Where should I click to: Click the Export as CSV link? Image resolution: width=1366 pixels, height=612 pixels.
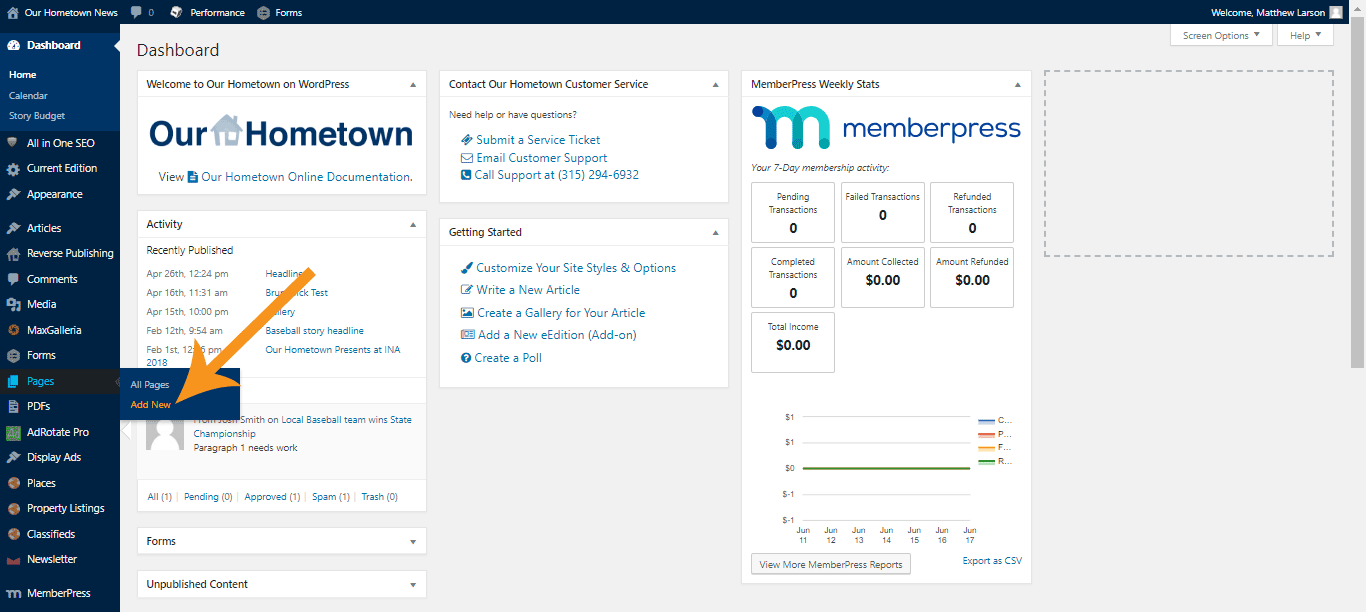(992, 561)
